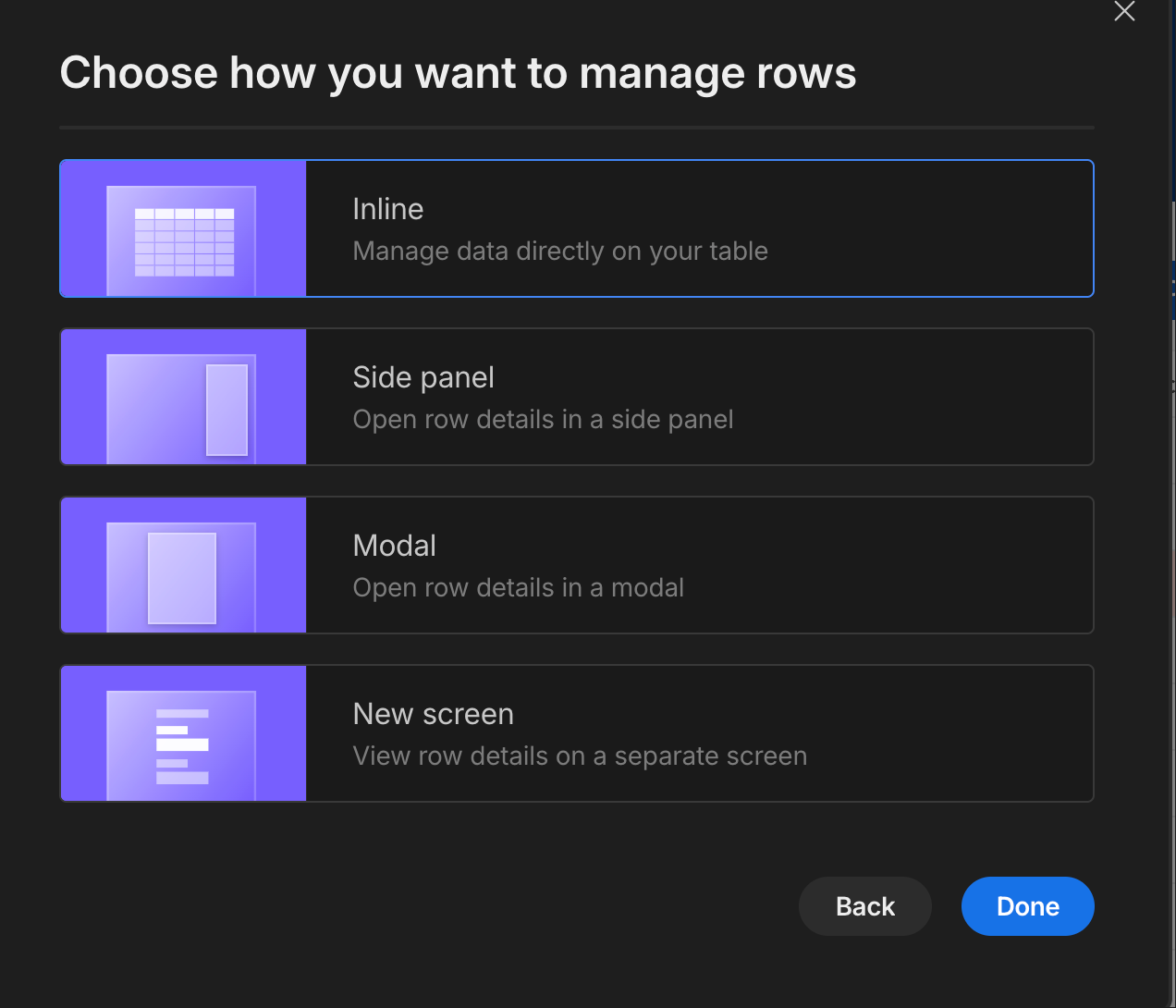
Task: Click the New screen layout thumbnail
Action: click(x=183, y=733)
